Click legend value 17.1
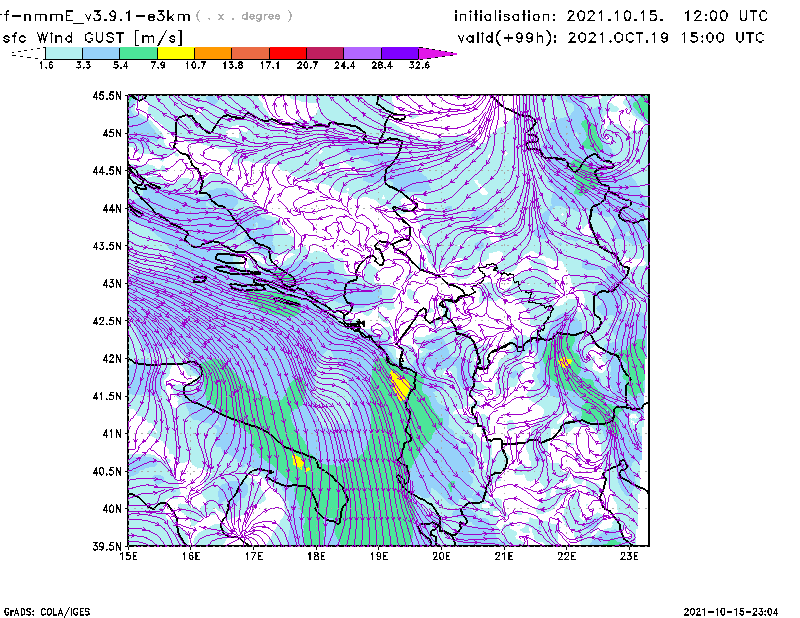The height and width of the screenshot is (618, 800). pos(270,65)
